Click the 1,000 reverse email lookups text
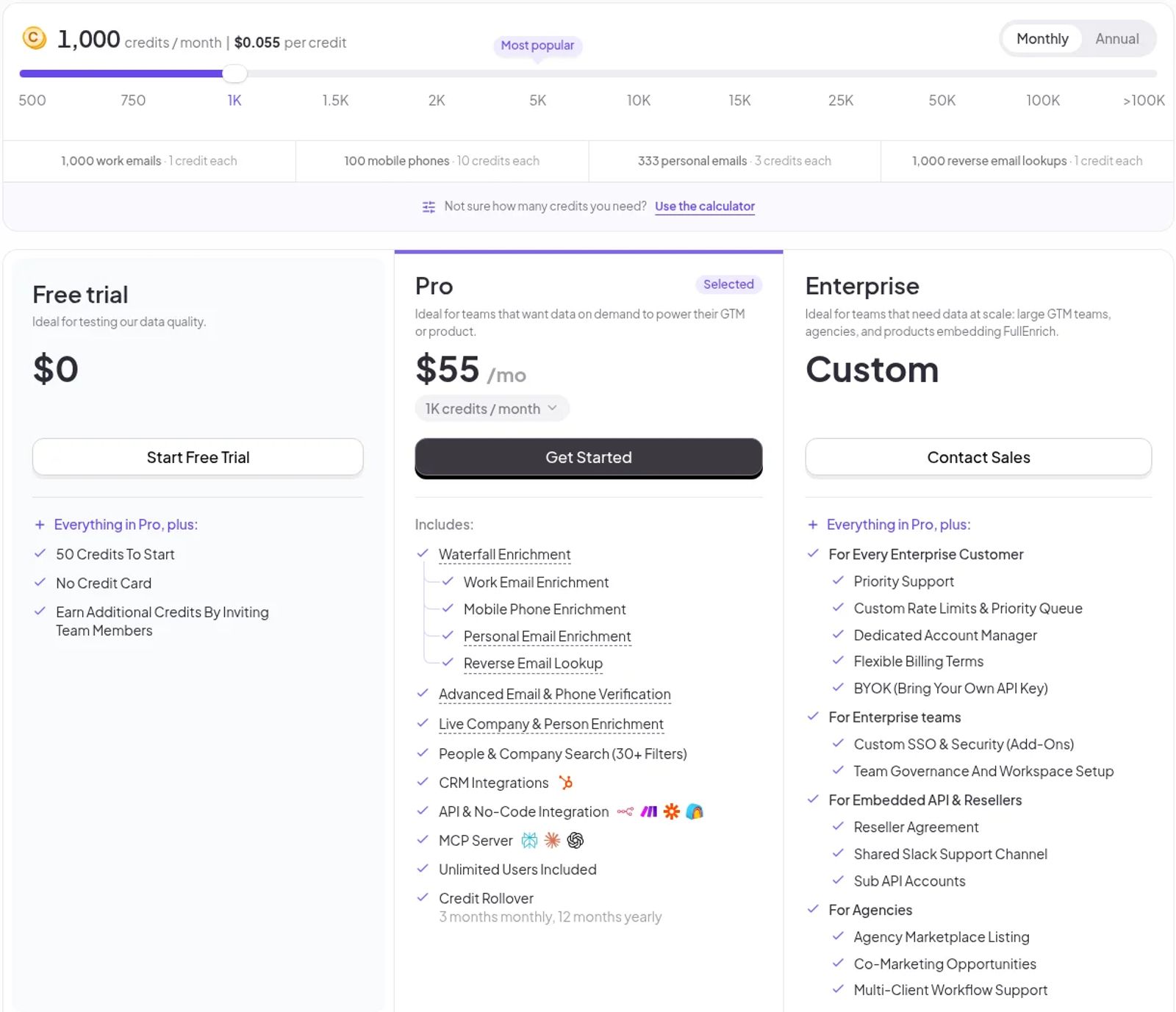This screenshot has height=1012, width=1176. [x=989, y=161]
